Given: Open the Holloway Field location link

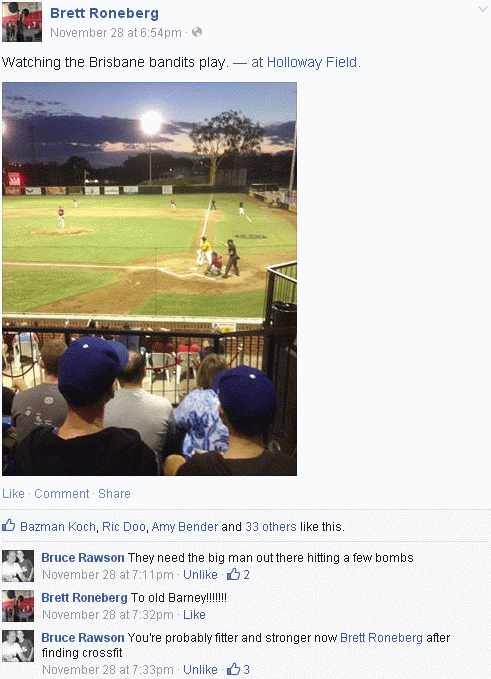Looking at the screenshot, I should click(312, 62).
